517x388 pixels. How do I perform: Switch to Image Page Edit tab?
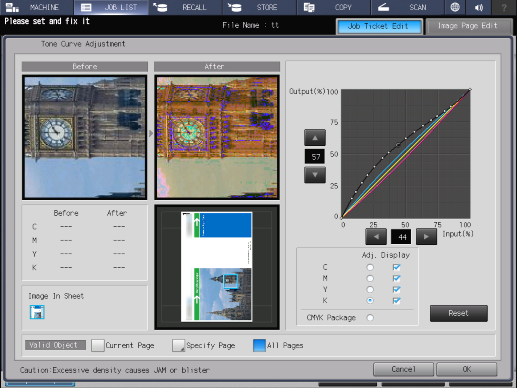click(x=468, y=26)
